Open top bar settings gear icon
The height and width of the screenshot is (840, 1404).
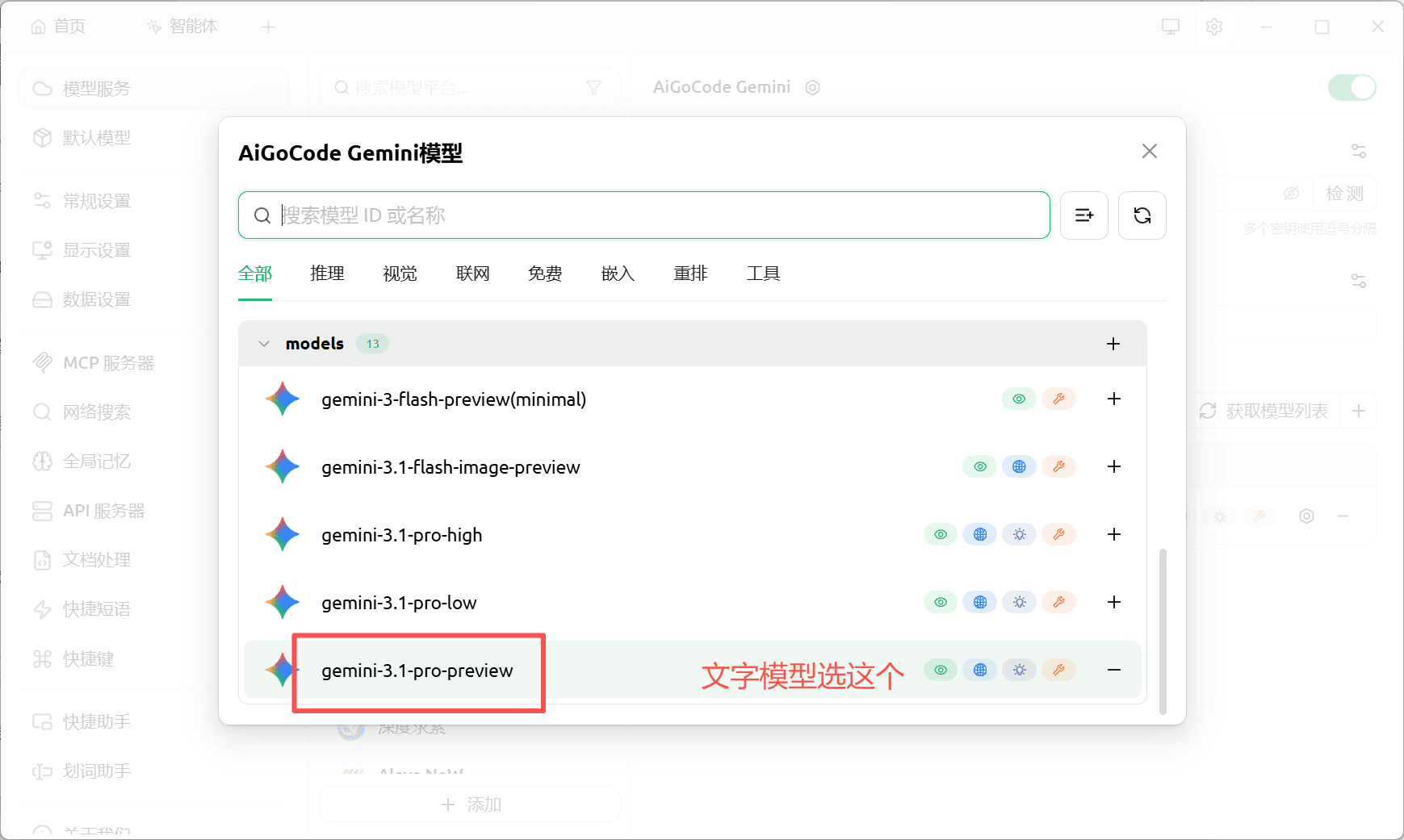(x=1214, y=27)
